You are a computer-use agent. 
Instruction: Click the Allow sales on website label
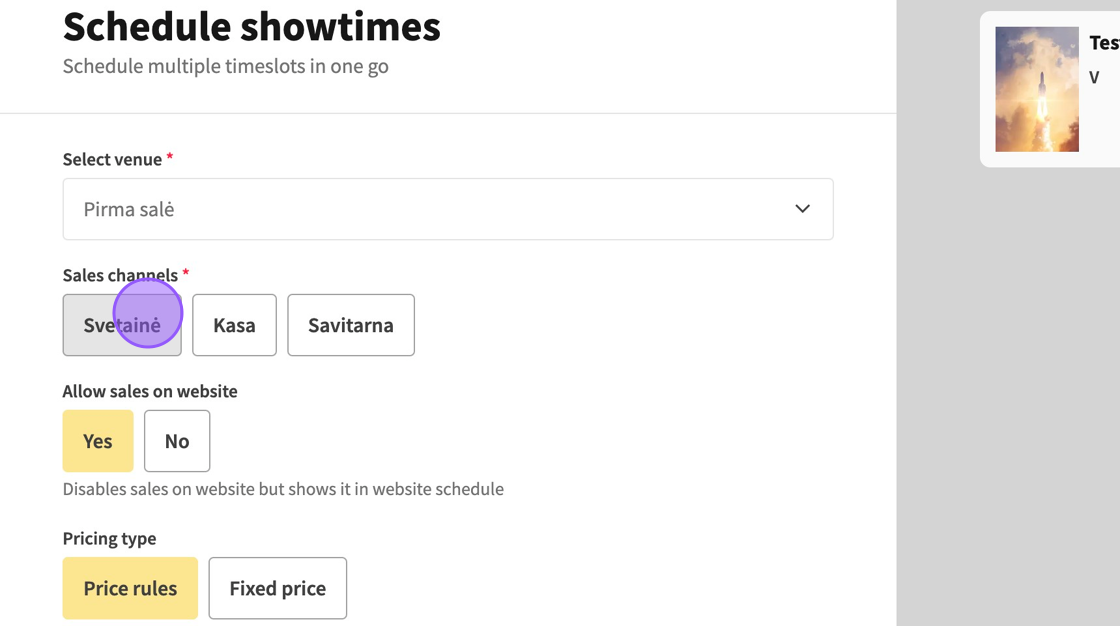coord(150,391)
